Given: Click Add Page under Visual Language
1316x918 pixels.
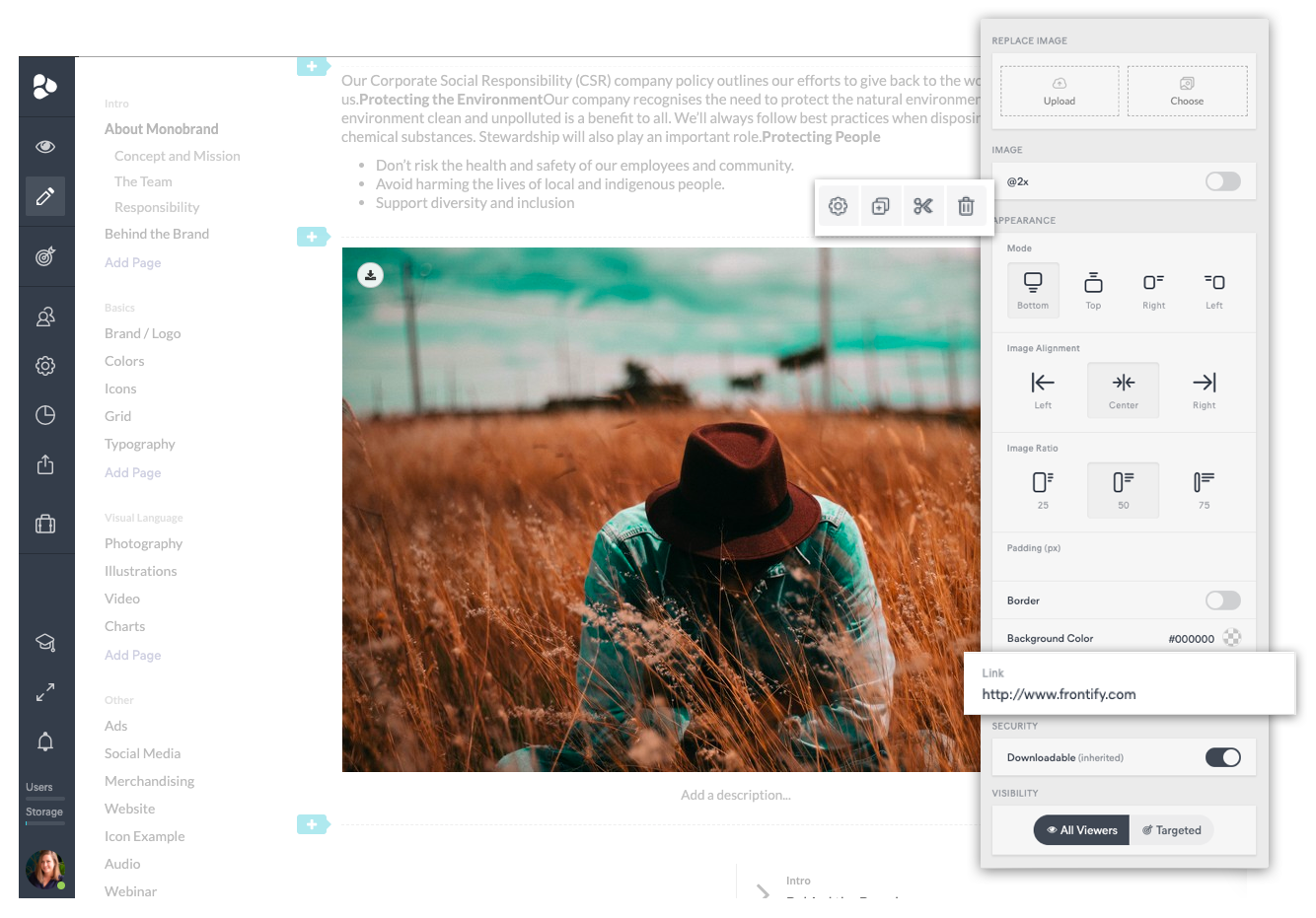Looking at the screenshot, I should 132,655.
